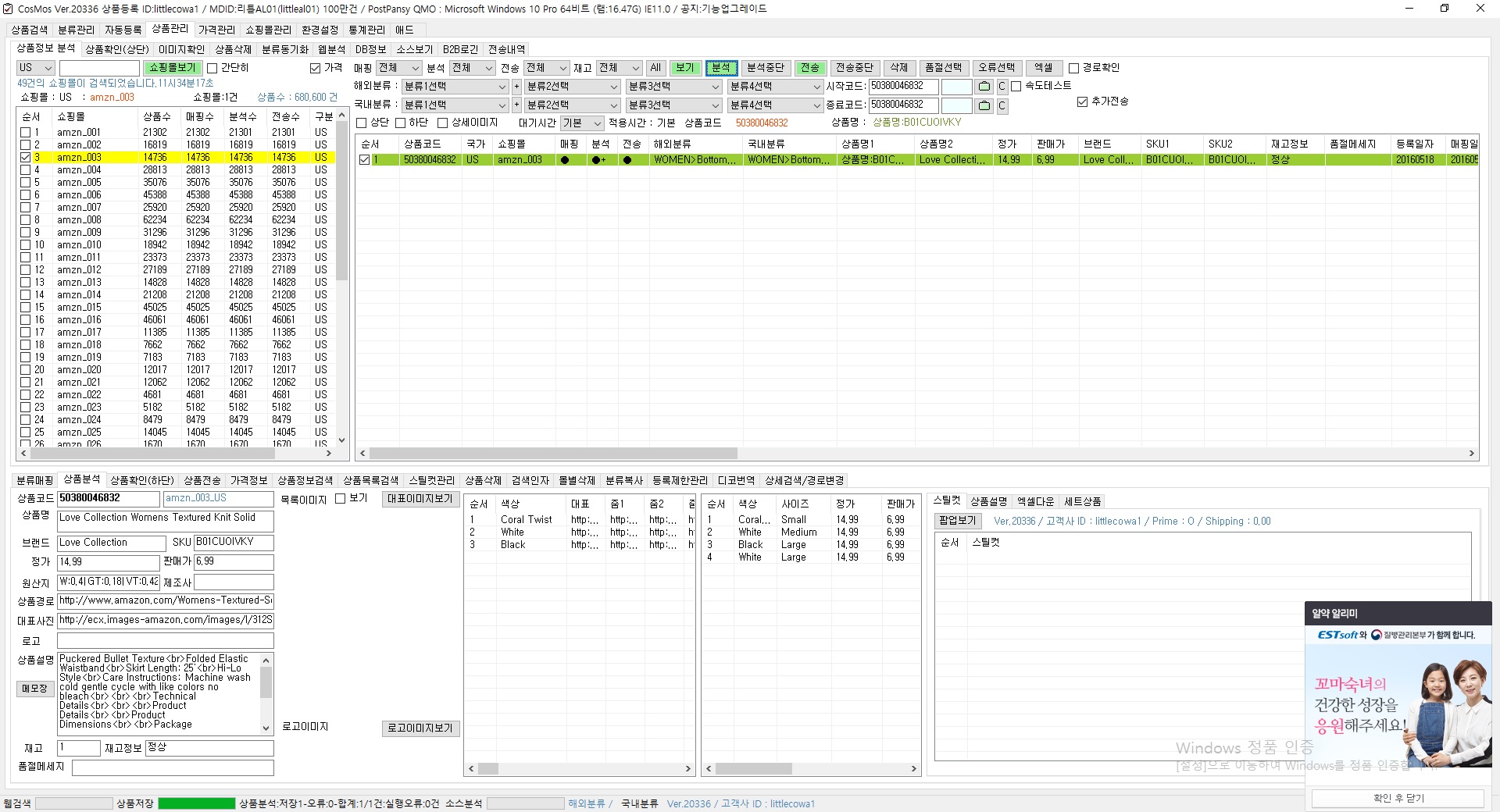Screen dimensions: 1500x812
Task: Click the 쇼핑몰보기 button
Action: click(173, 68)
